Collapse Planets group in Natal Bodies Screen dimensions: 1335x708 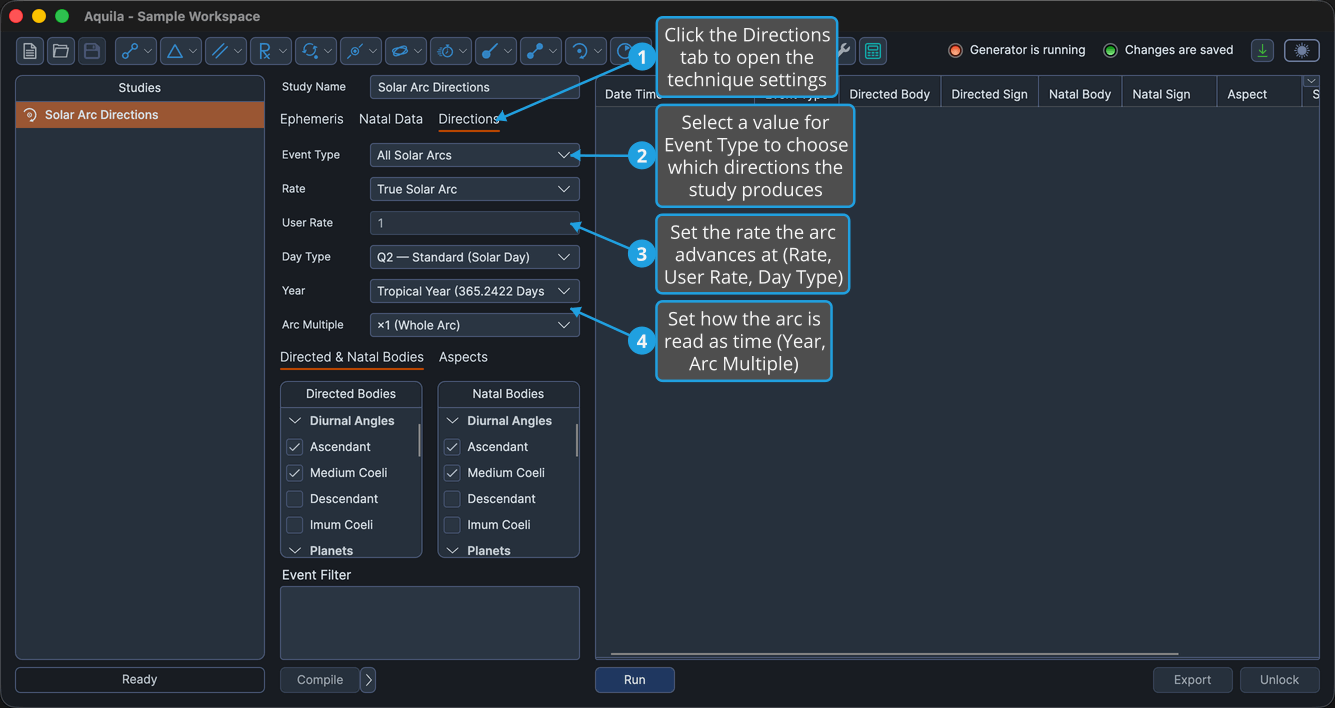(452, 551)
